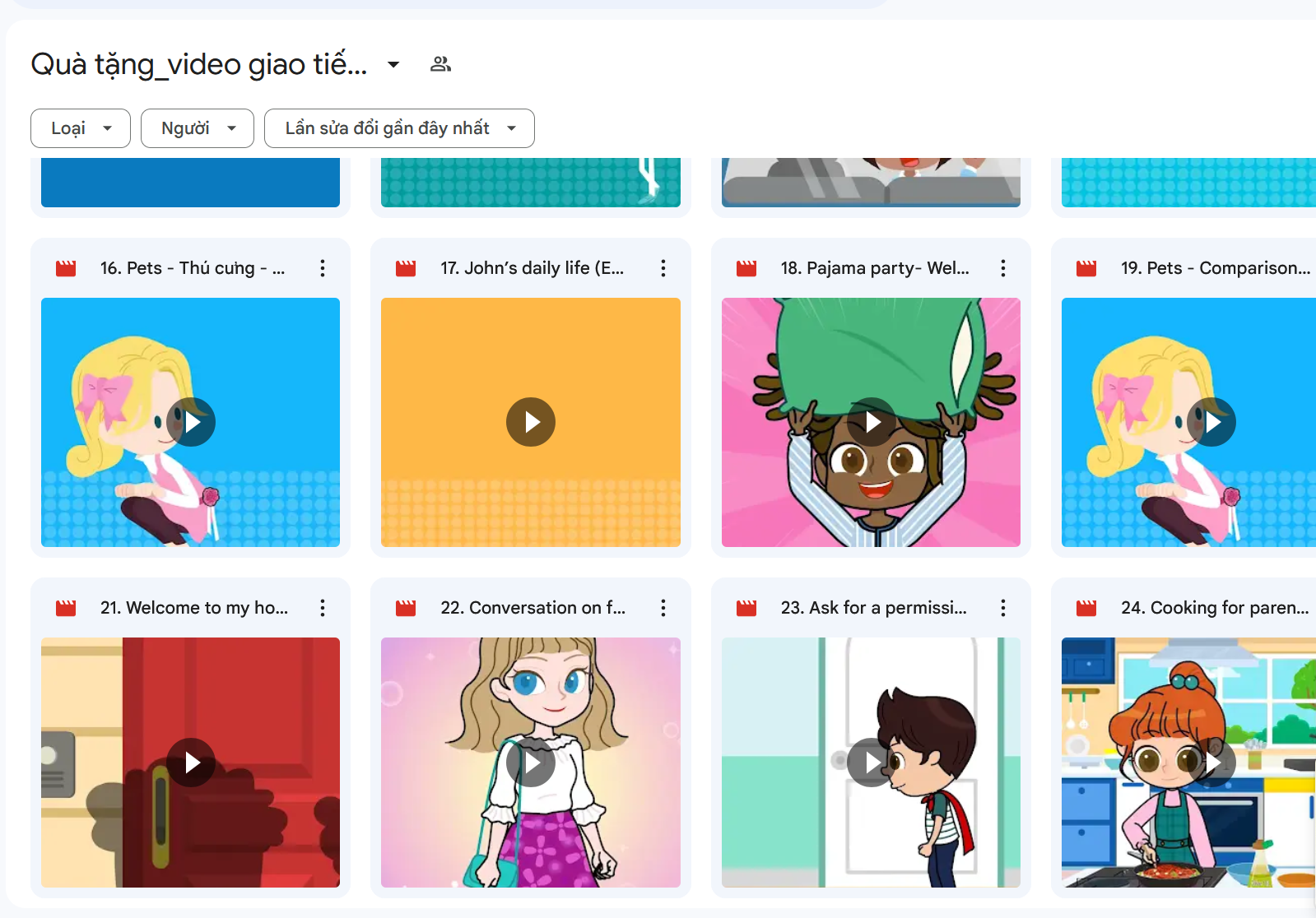Open more options for 23. Ask for a permission
Screen dimensions: 1316x918
pos(1002,608)
